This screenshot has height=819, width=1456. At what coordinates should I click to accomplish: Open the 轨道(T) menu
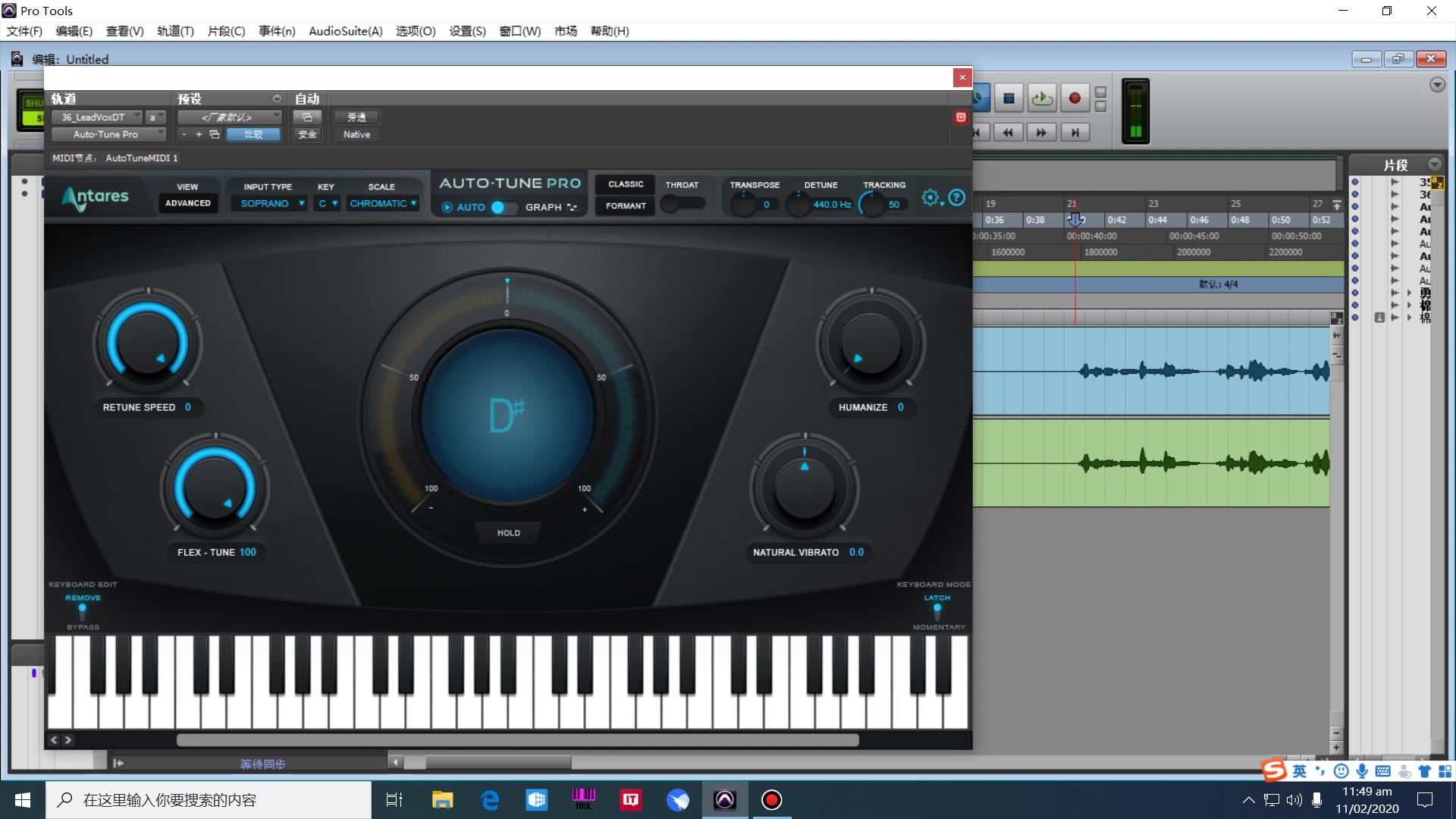tap(175, 31)
